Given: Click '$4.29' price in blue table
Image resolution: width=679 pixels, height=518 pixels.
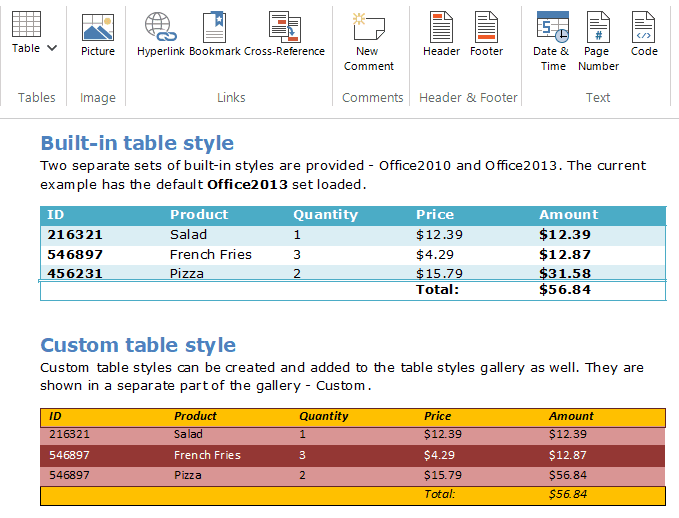Looking at the screenshot, I should pyautogui.click(x=435, y=255).
